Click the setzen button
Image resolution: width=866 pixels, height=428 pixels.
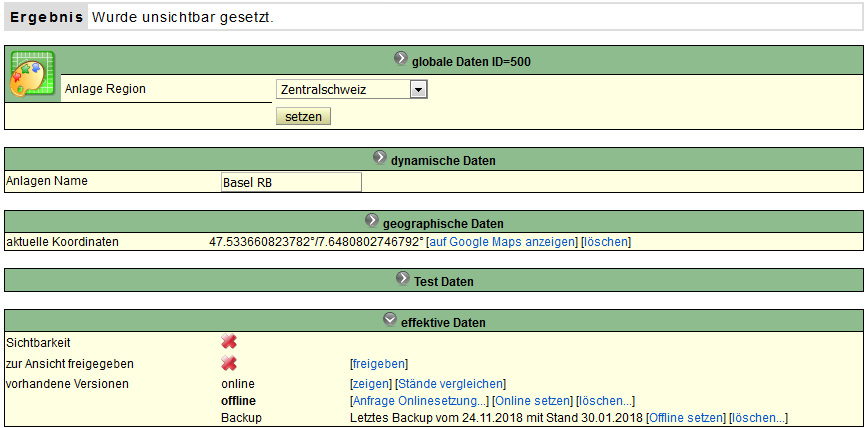(x=303, y=117)
